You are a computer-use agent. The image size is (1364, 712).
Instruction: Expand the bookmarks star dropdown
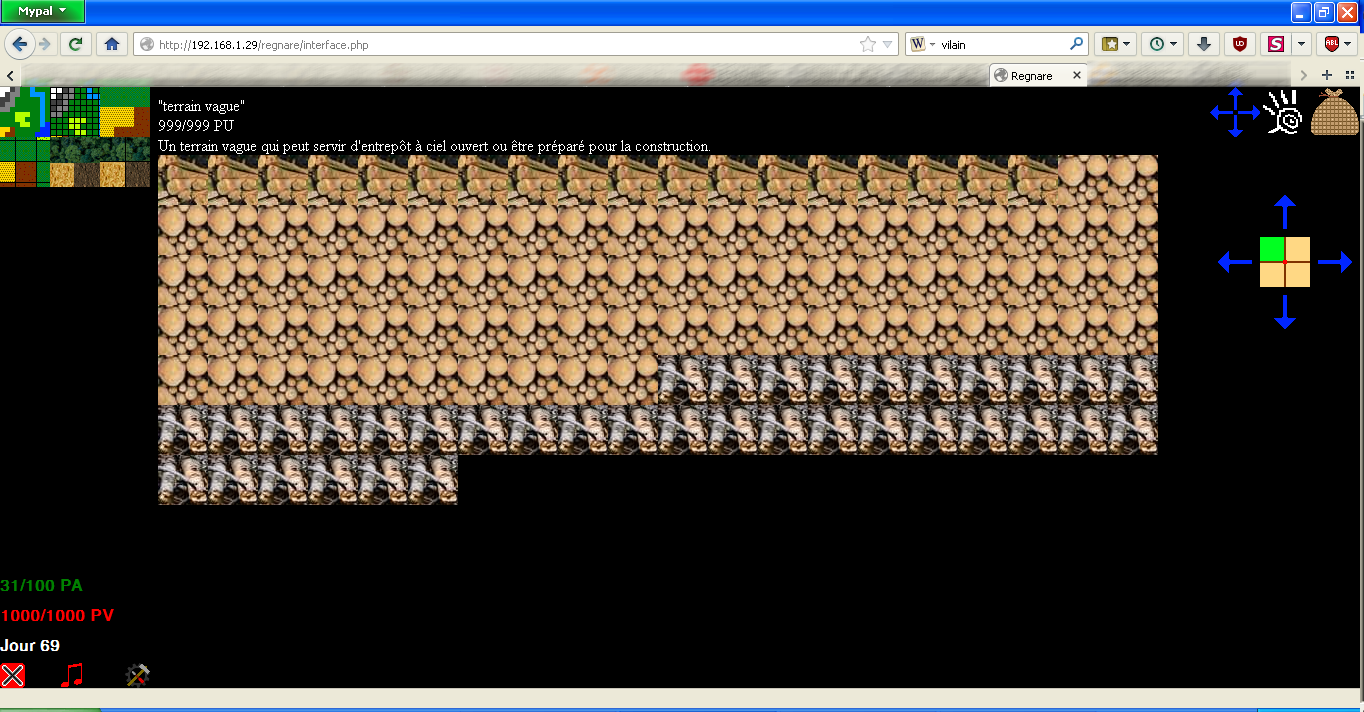[x=1115, y=44]
